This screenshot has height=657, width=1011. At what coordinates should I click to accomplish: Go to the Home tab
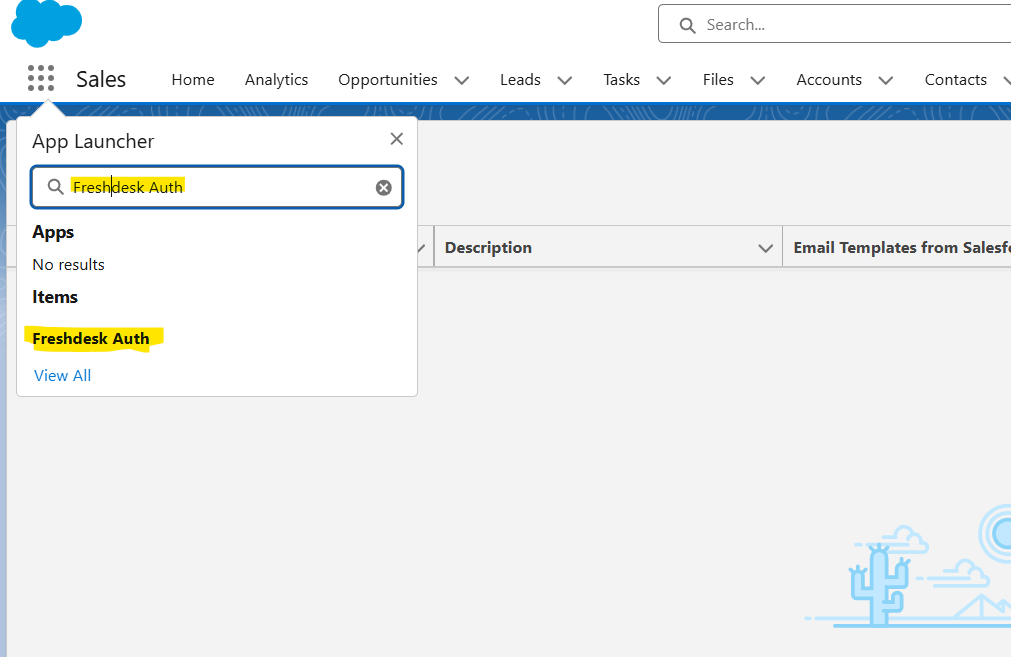coord(193,79)
